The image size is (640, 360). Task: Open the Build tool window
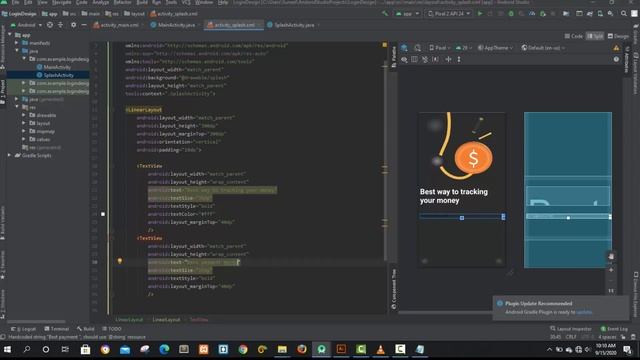click(x=85, y=329)
